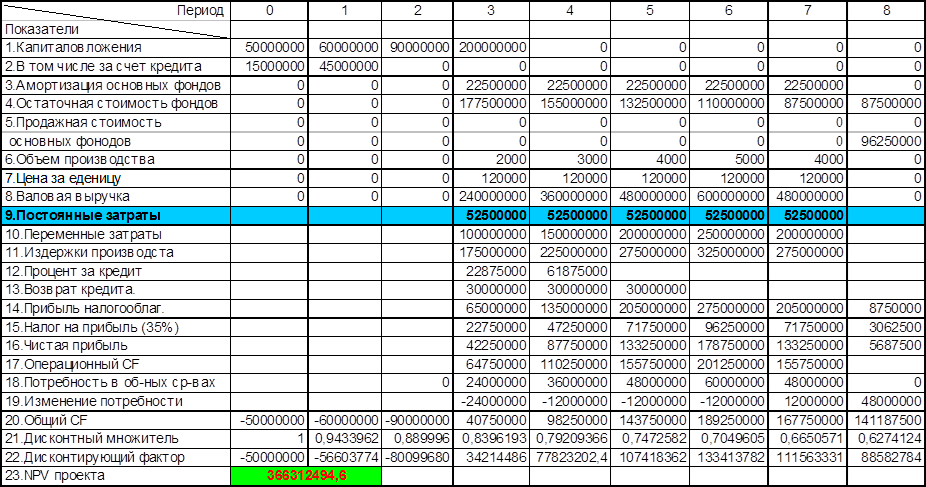
Task: Click 15000000 in the credit row
Action: 275,66
